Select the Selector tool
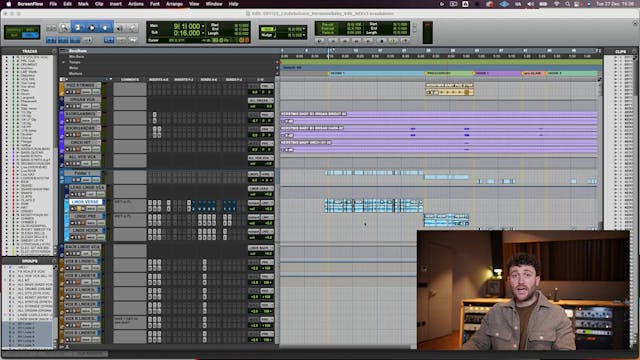 (x=91, y=28)
